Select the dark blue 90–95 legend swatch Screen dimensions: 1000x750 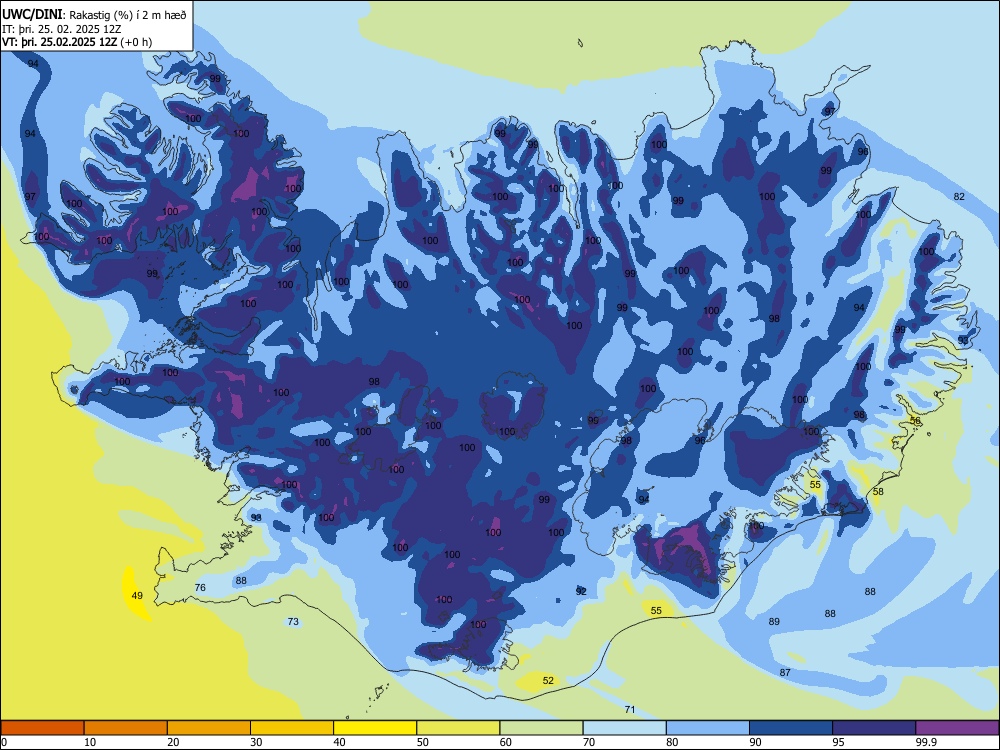[x=791, y=728]
